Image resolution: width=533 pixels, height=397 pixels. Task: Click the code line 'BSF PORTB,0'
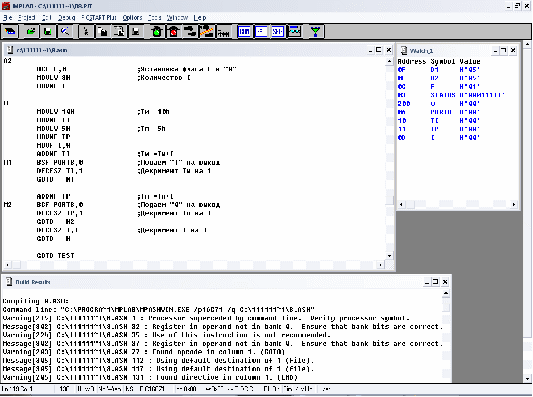(x=60, y=162)
